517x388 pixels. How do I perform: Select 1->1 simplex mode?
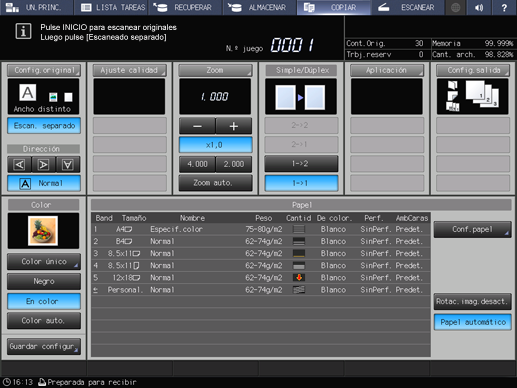[301, 183]
